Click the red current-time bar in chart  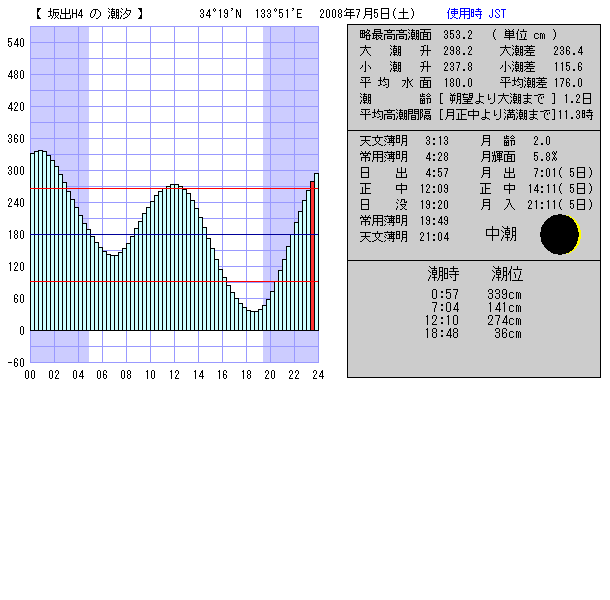click(312, 256)
